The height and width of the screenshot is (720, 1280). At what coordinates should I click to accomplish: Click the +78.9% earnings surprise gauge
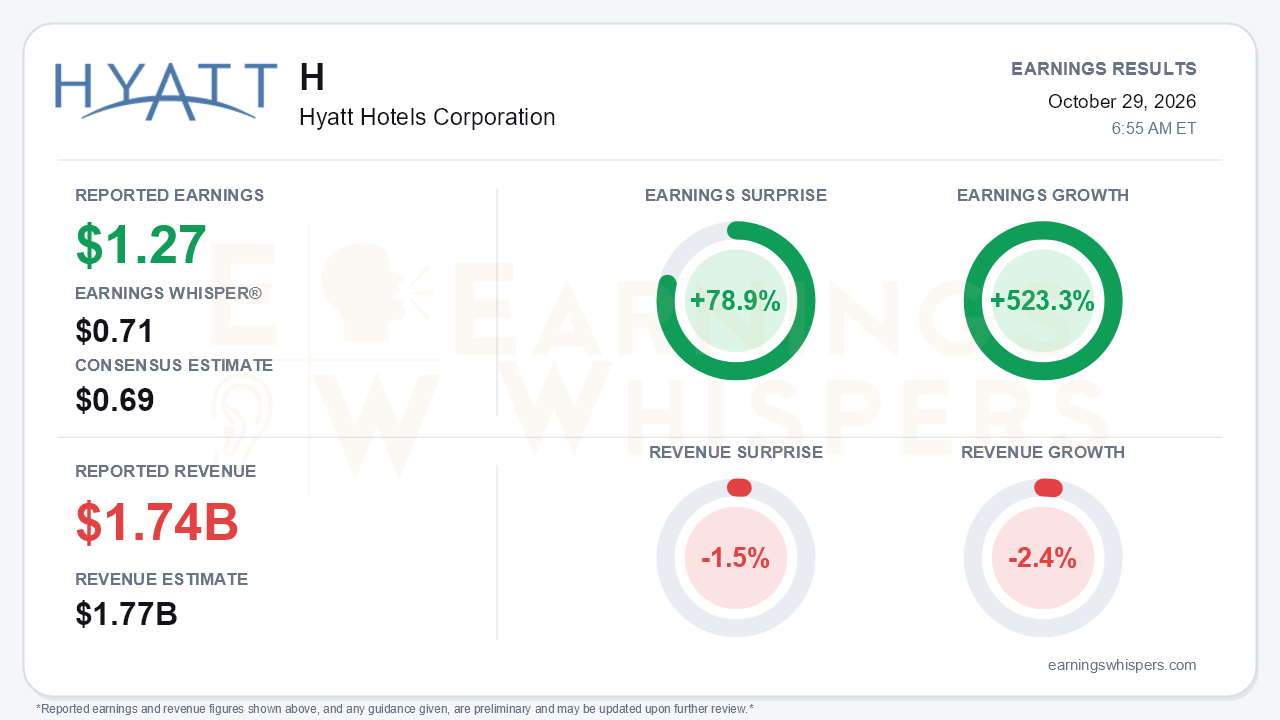click(x=736, y=301)
